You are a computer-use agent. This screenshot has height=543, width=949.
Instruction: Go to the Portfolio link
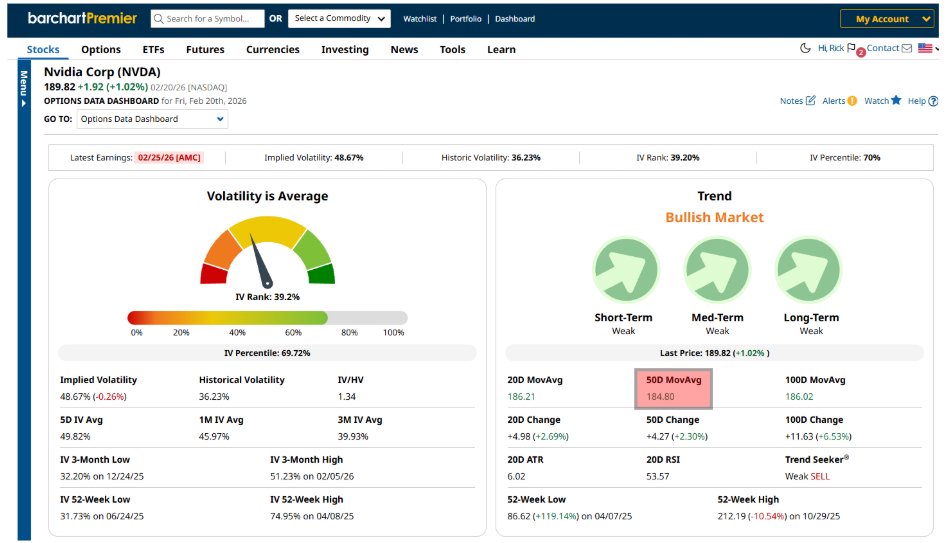click(x=466, y=19)
